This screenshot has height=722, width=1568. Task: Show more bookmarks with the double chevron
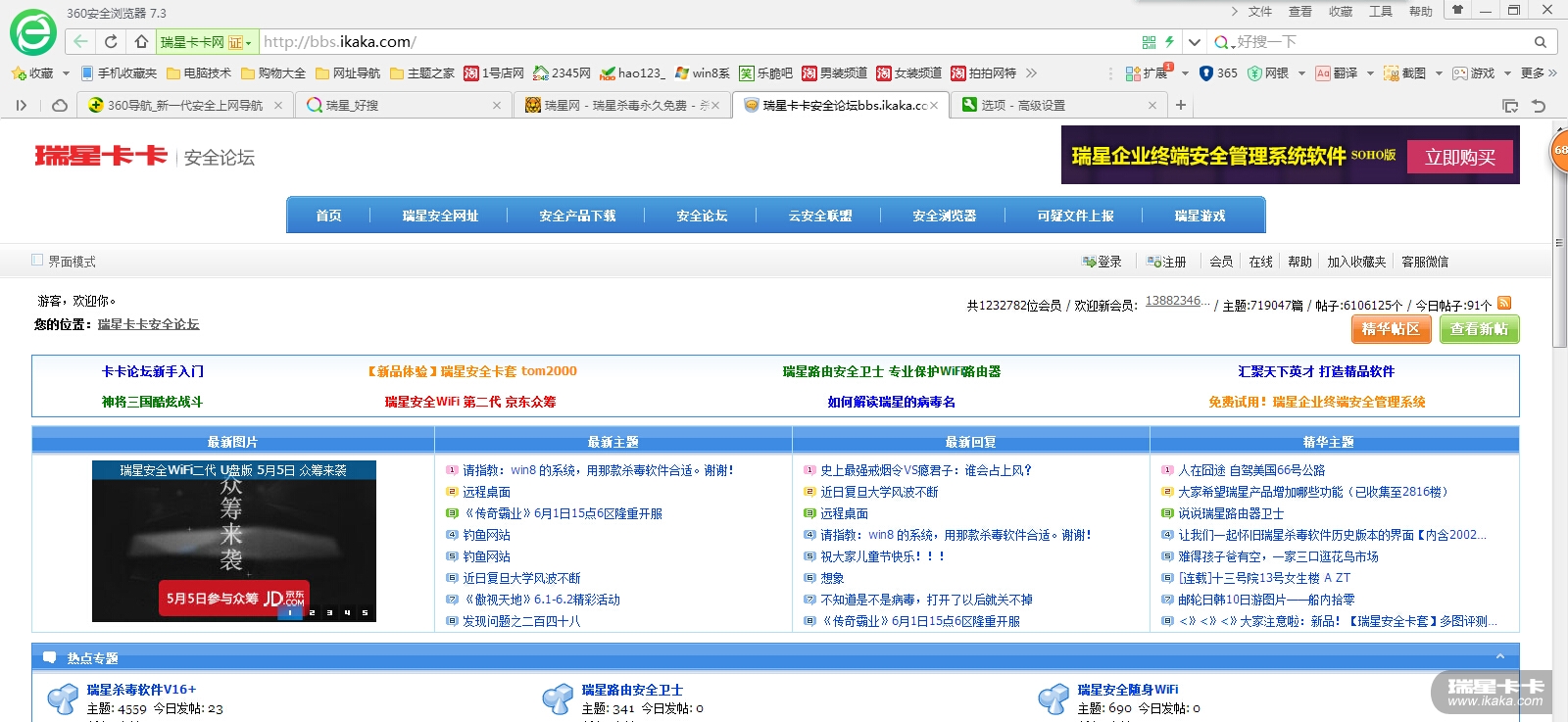(1031, 73)
